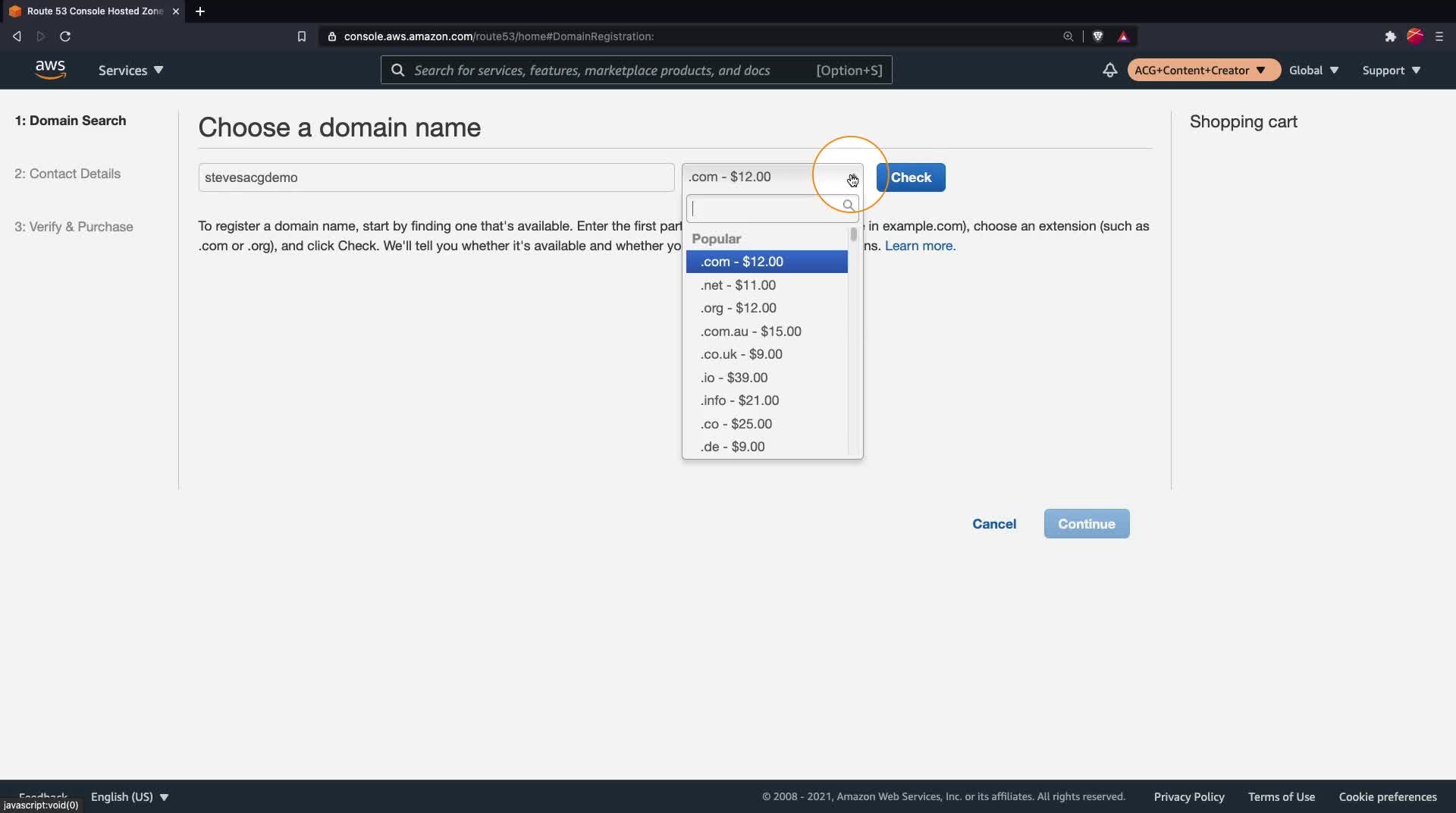The image size is (1456, 813).
Task: Click the Popular group heading
Action: (x=716, y=239)
